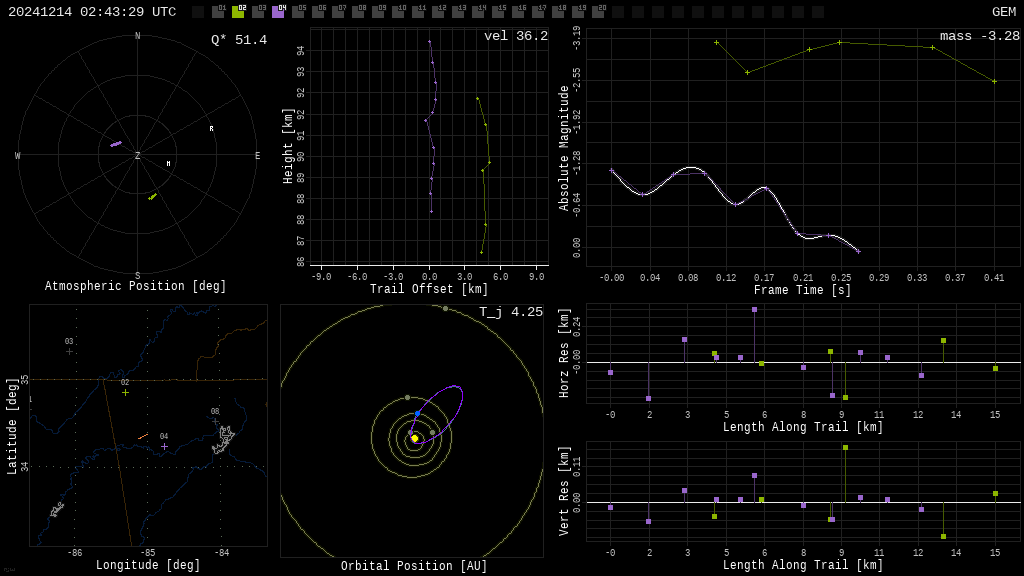Click the station 02 green cross on map
The image size is (1024, 576).
point(125,392)
